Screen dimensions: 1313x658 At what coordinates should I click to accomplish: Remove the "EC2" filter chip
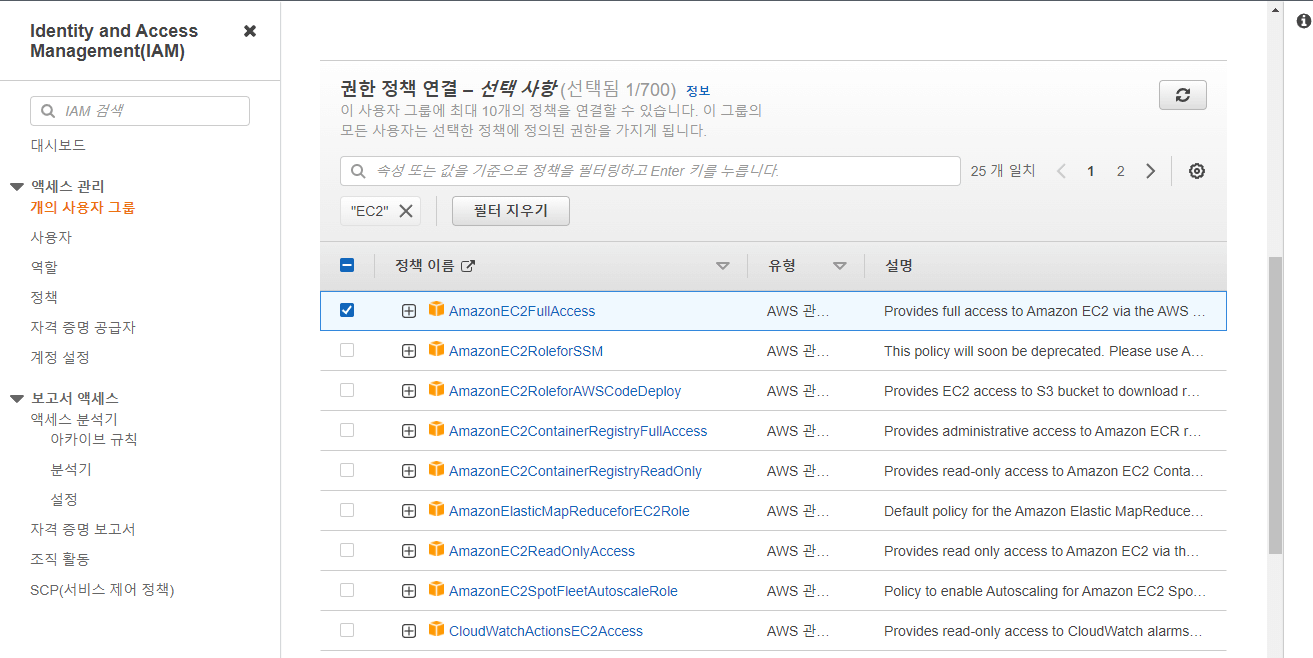(405, 211)
